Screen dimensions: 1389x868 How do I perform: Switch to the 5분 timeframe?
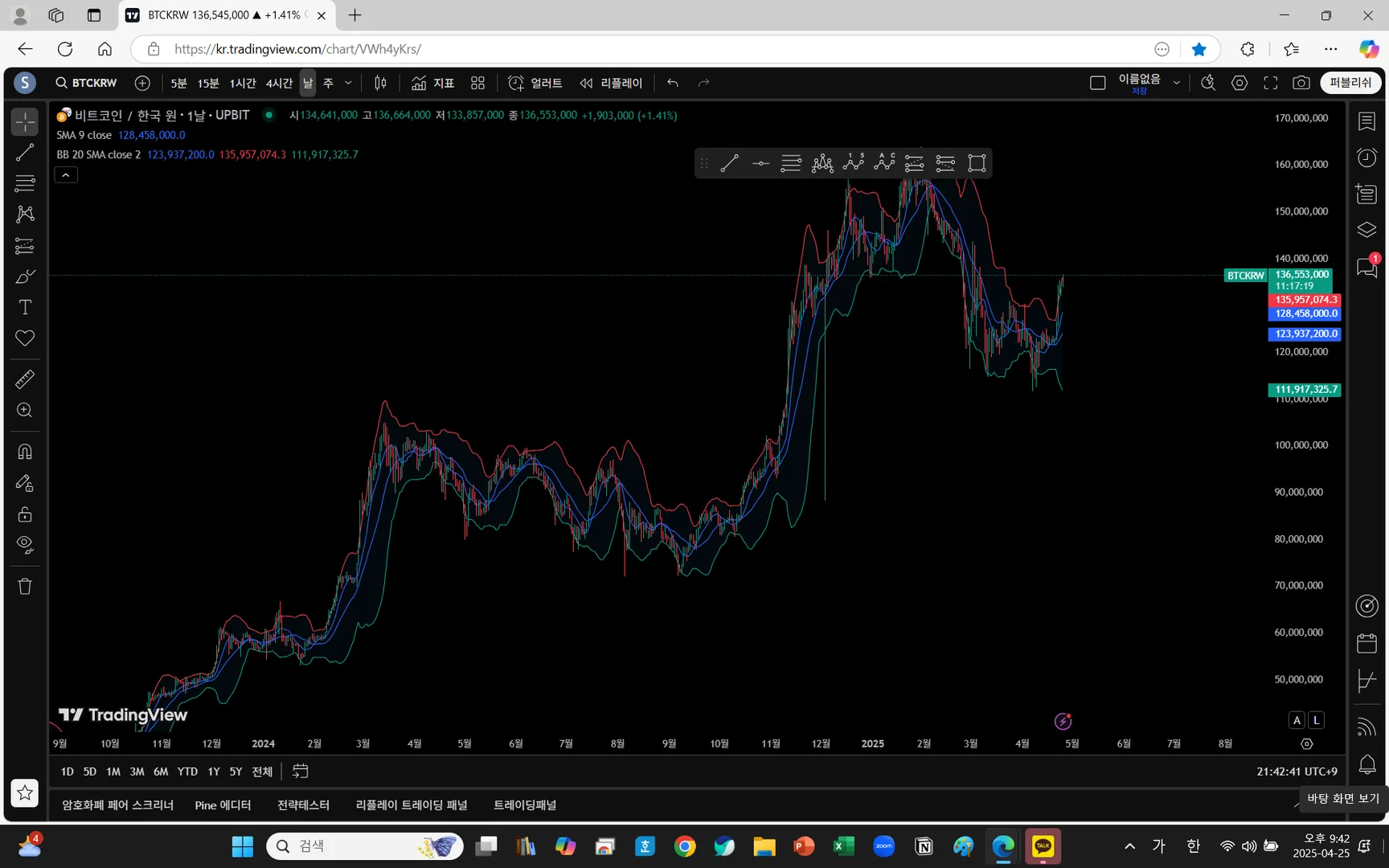[x=178, y=83]
